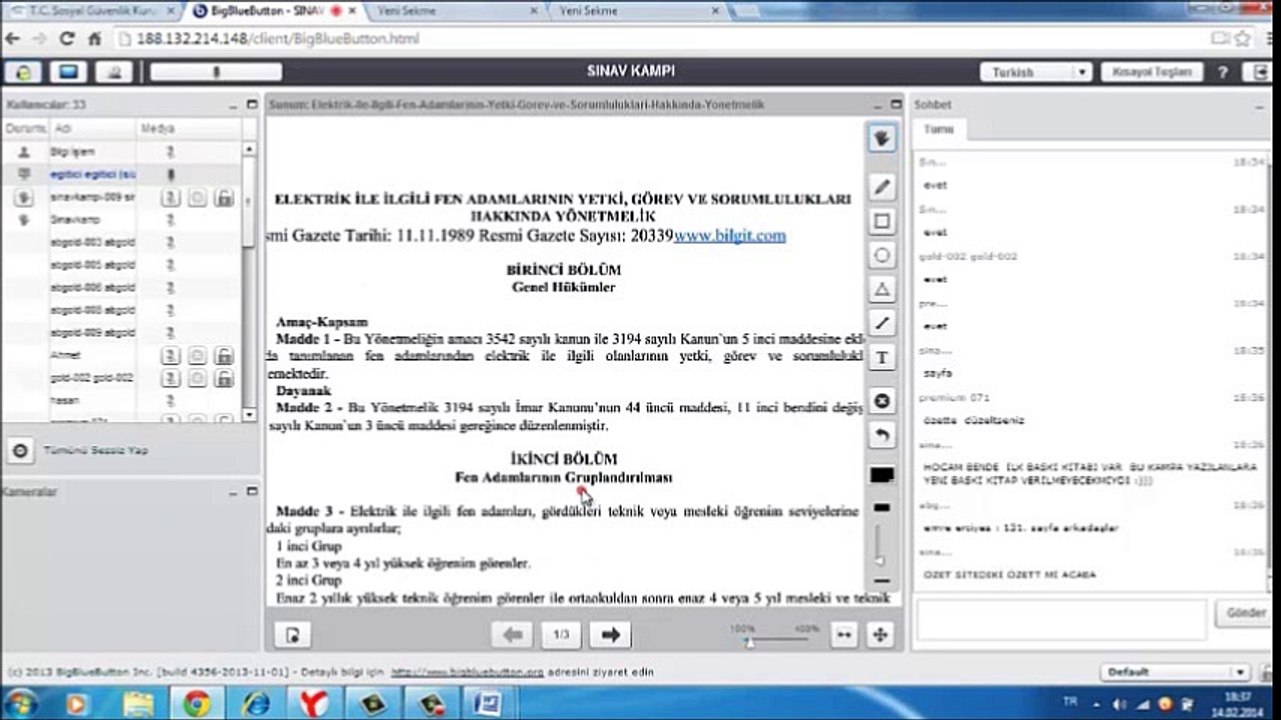Image resolution: width=1281 pixels, height=720 pixels.
Task: Toggle lock for gold-002 user
Action: coord(224,378)
